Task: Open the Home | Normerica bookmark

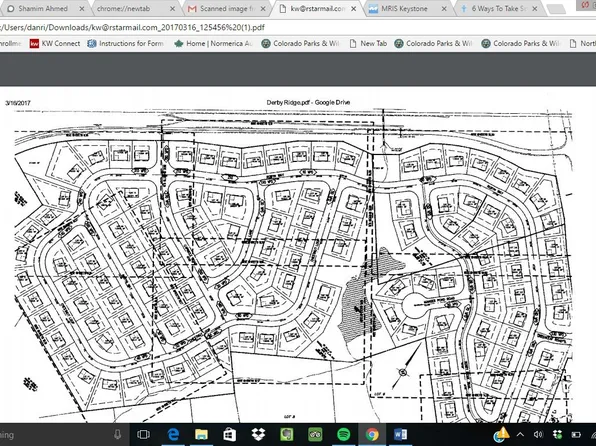Action: tap(214, 43)
